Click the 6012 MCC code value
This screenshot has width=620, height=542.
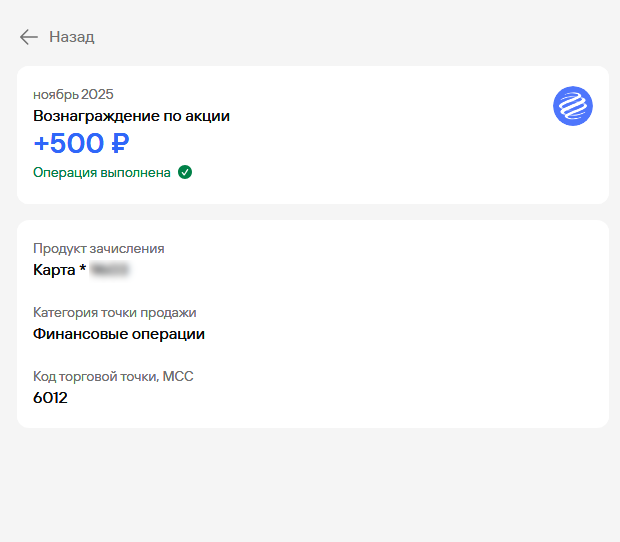point(50,398)
